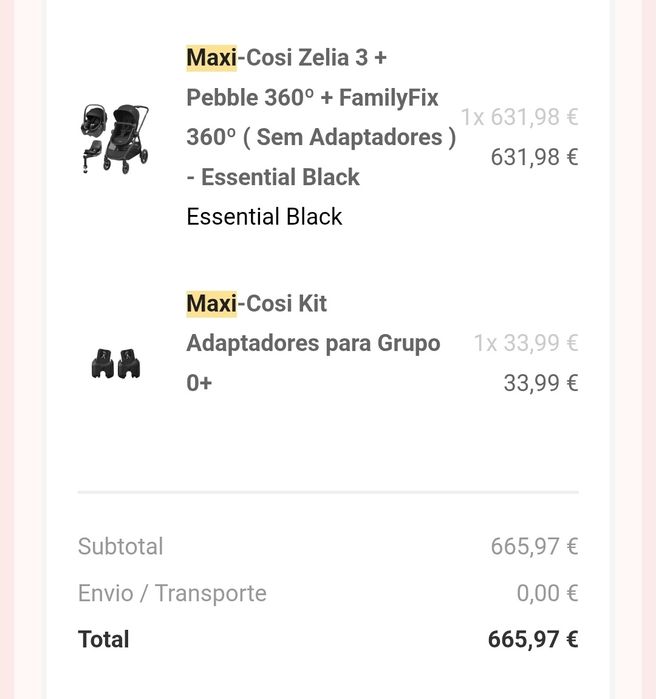Click highlighted "Maxi" in Kit Adaptadores title
656x699 pixels.
(211, 304)
